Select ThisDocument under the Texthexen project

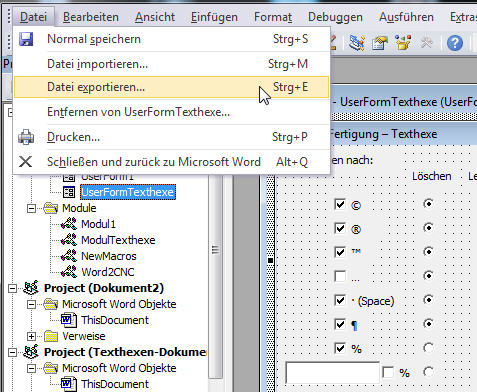(x=115, y=384)
